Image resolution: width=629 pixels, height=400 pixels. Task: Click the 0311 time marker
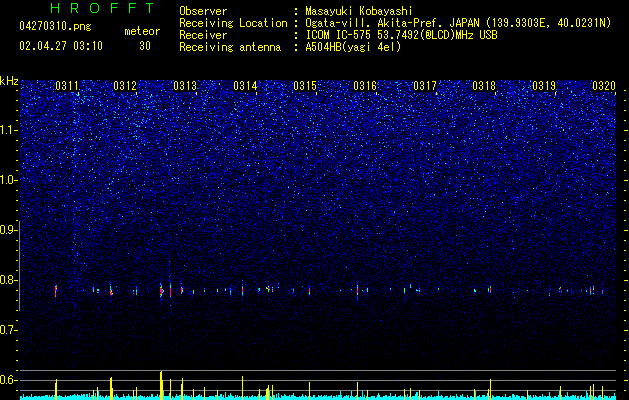tap(67, 86)
